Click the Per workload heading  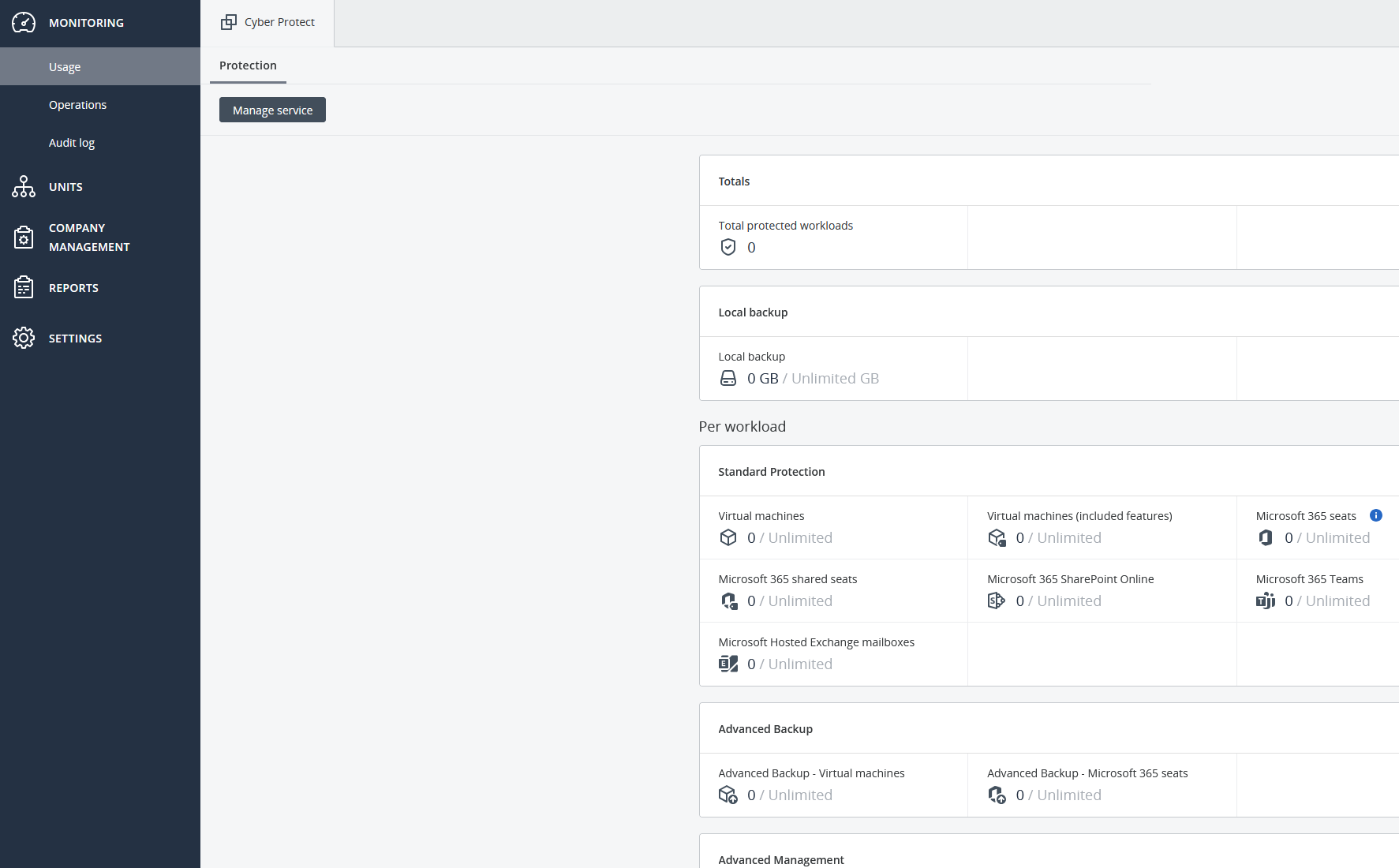click(742, 426)
